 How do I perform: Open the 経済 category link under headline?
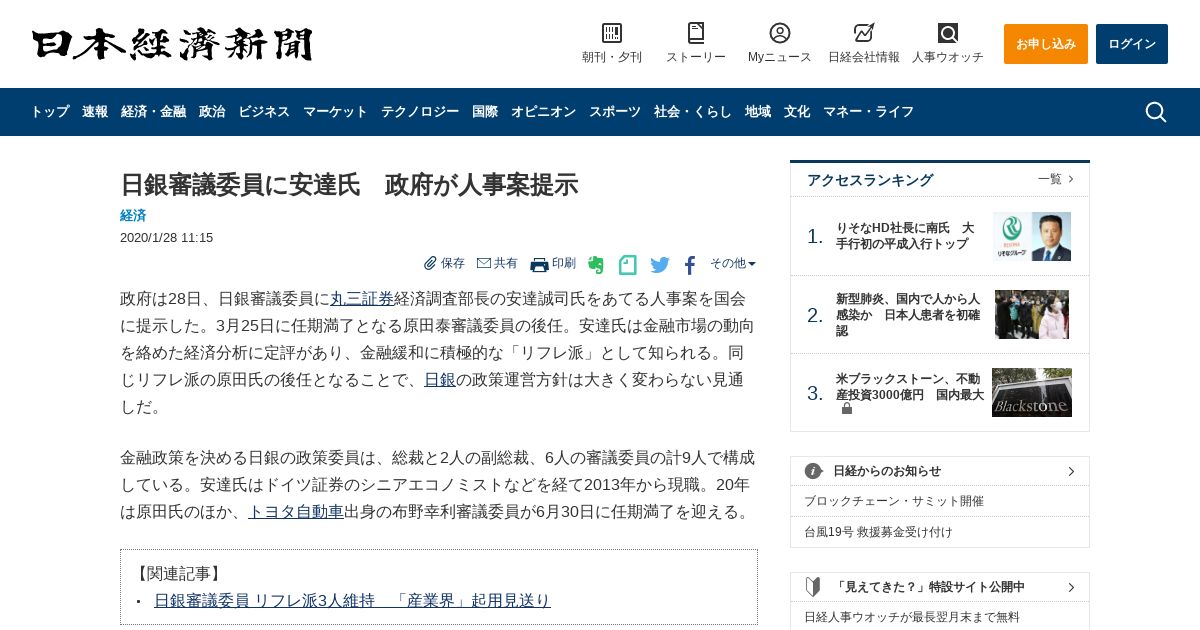[x=133, y=215]
